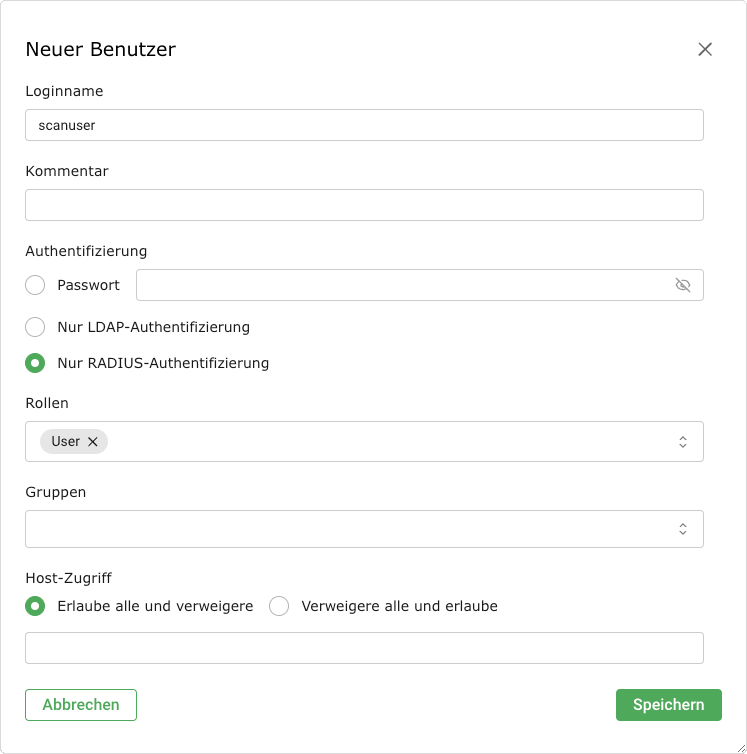Select the Passwort radio button
The height and width of the screenshot is (754, 747).
click(x=35, y=285)
